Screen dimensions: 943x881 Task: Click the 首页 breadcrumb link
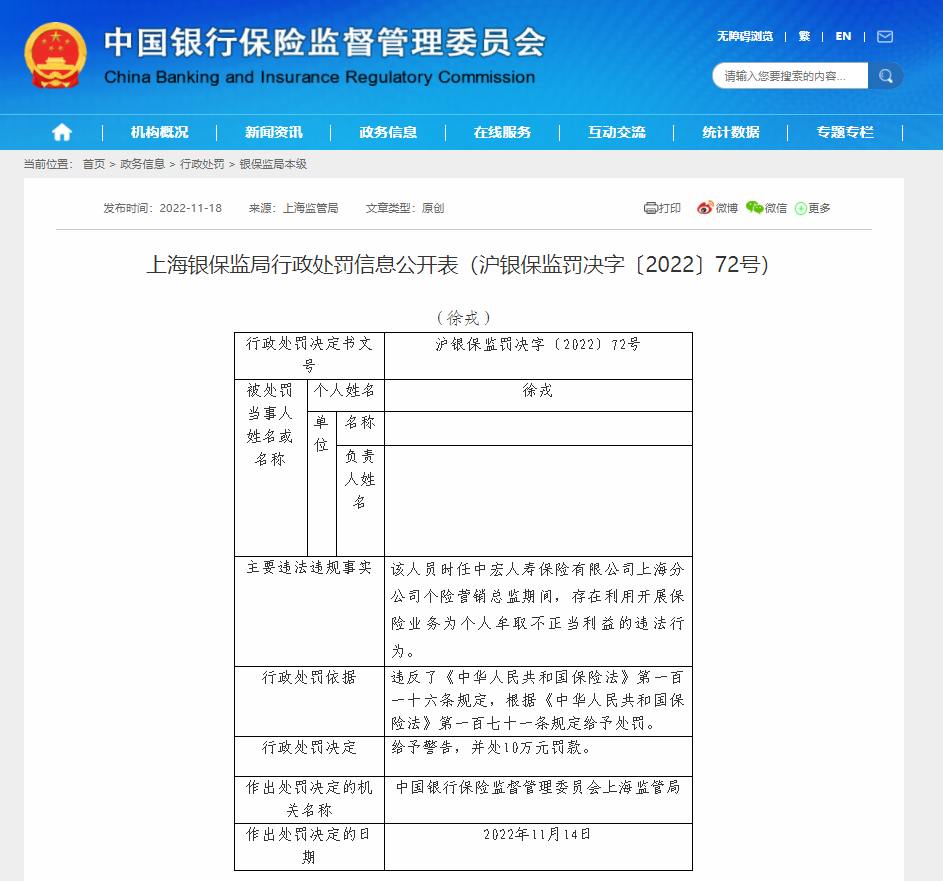click(x=93, y=164)
